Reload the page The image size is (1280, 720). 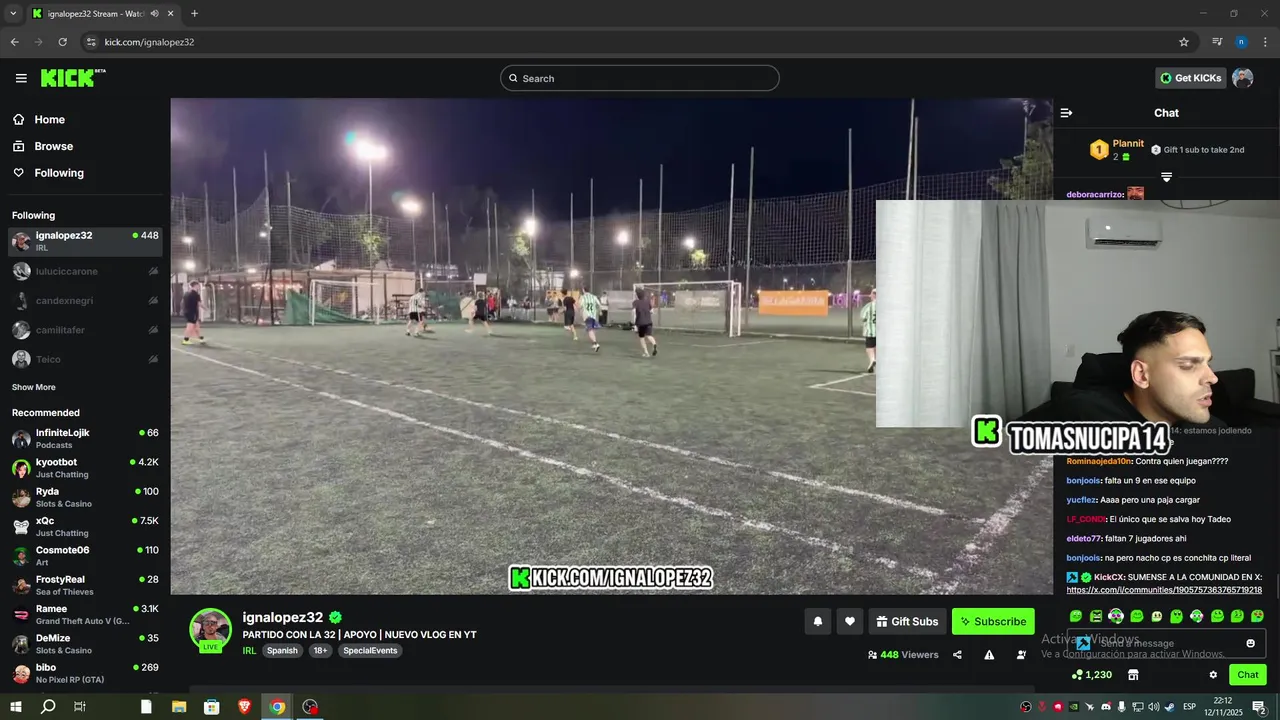(x=62, y=42)
